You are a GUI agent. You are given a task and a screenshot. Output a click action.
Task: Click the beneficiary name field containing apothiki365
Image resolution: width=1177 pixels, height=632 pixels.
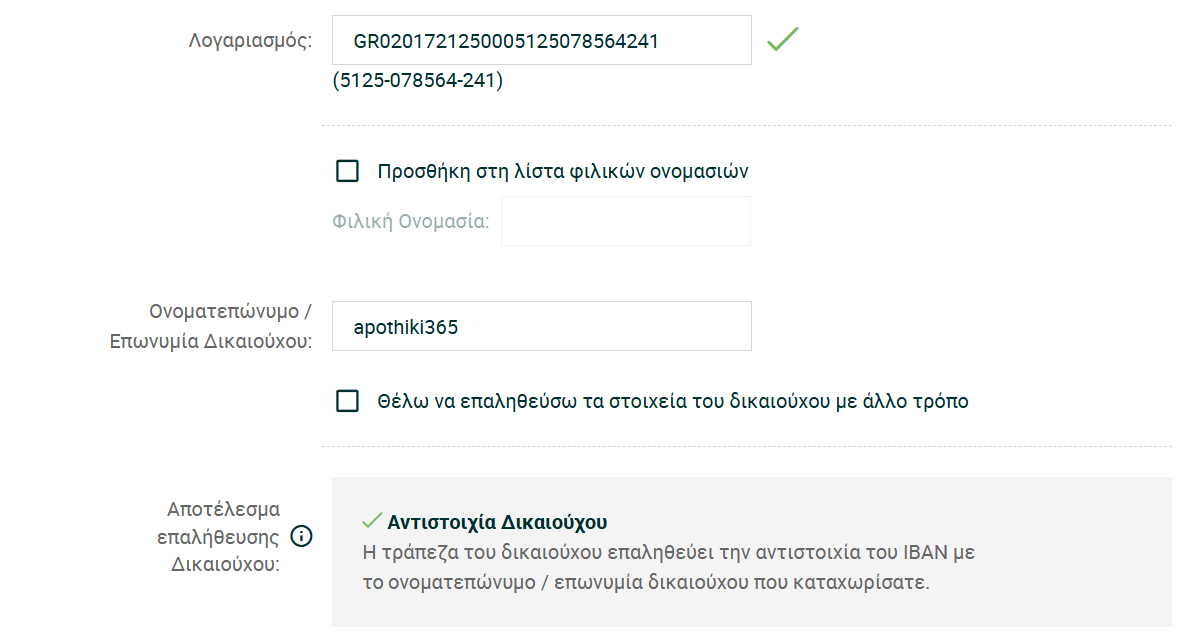(x=541, y=326)
